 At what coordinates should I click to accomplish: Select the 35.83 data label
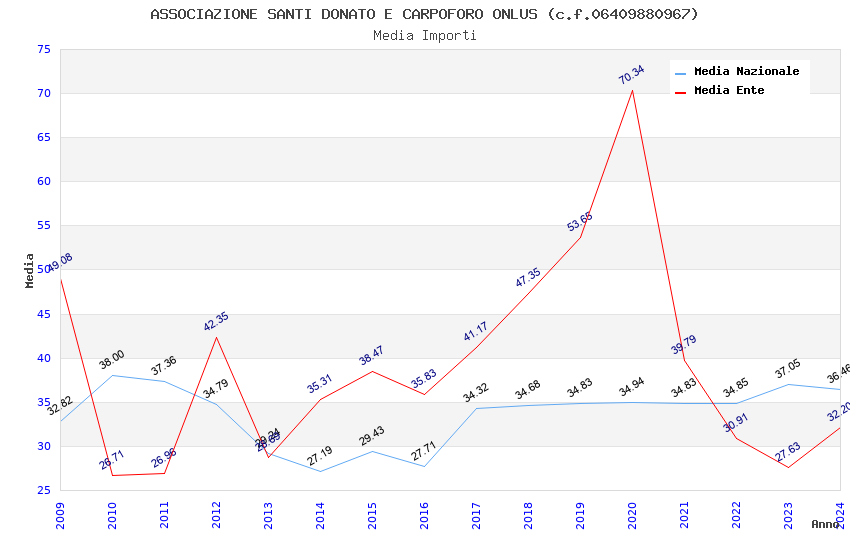[423, 378]
